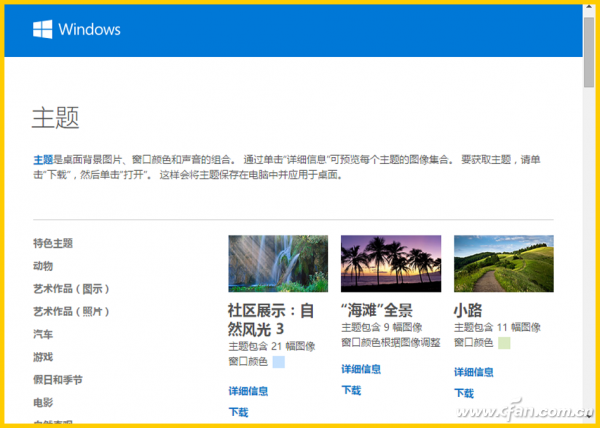
Task: Click 详细信息 under 社区展示：自然风光 3
Action: 248,391
